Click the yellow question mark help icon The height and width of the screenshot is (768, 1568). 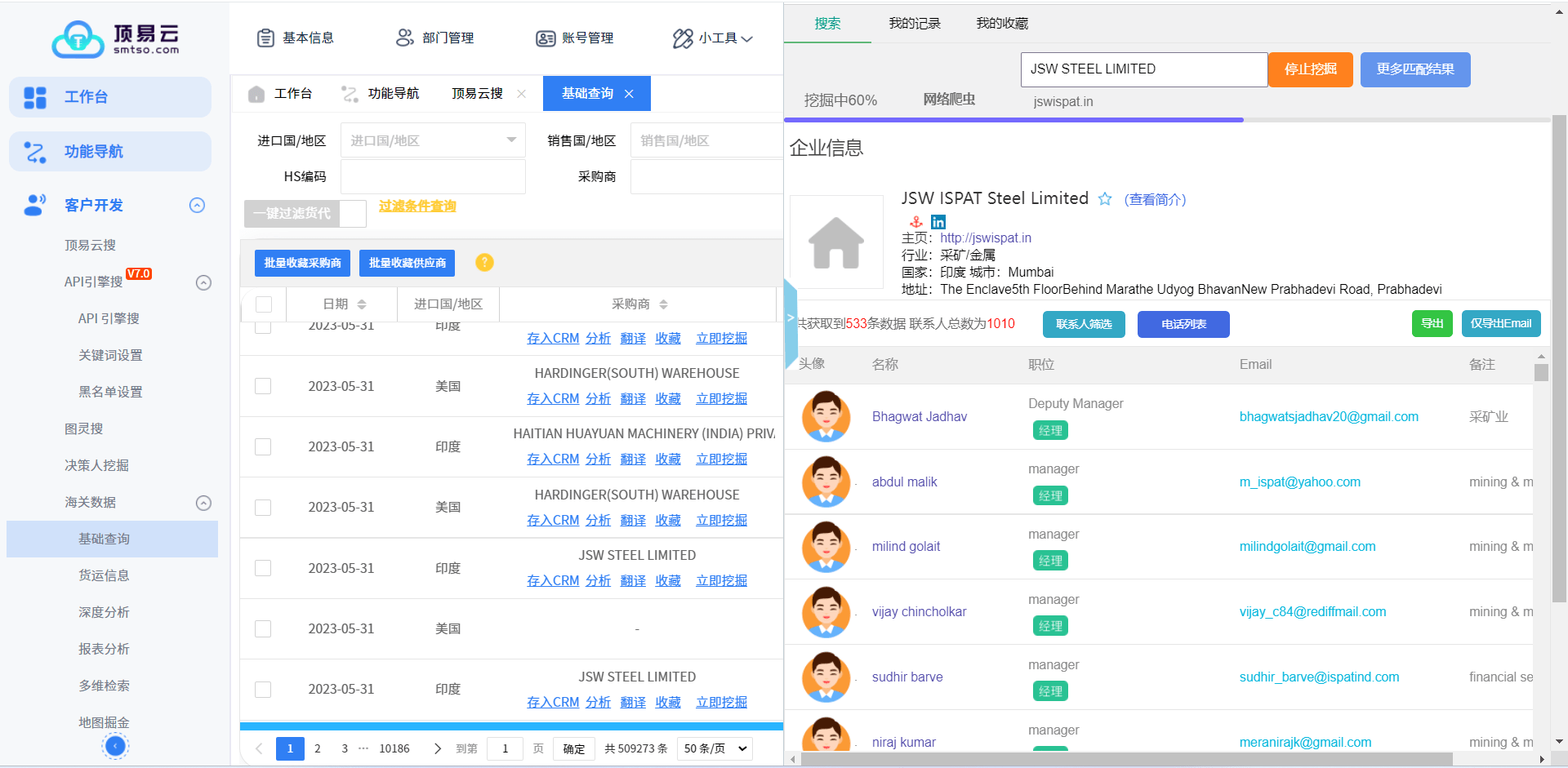(x=484, y=262)
